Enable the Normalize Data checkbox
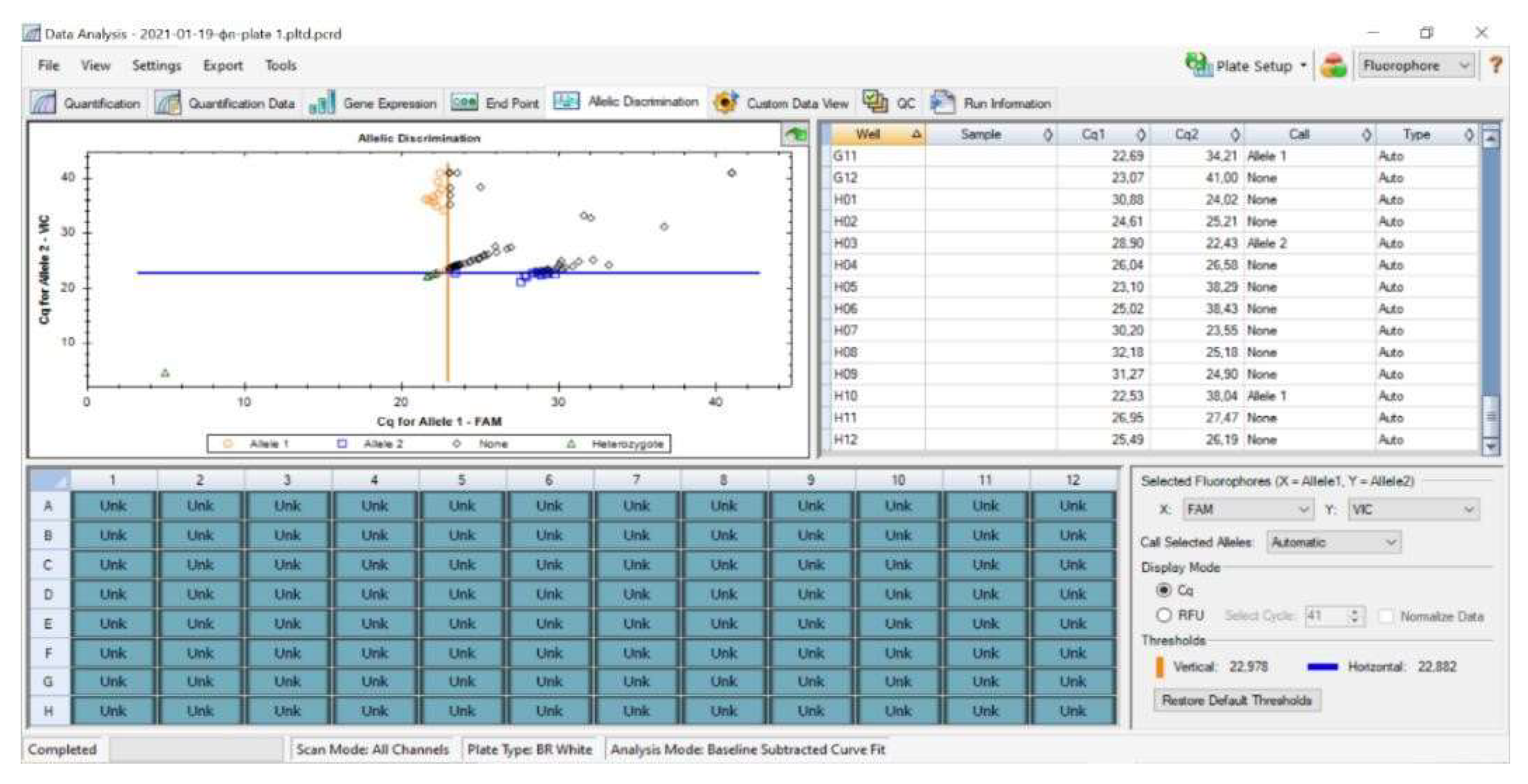 [x=1386, y=616]
